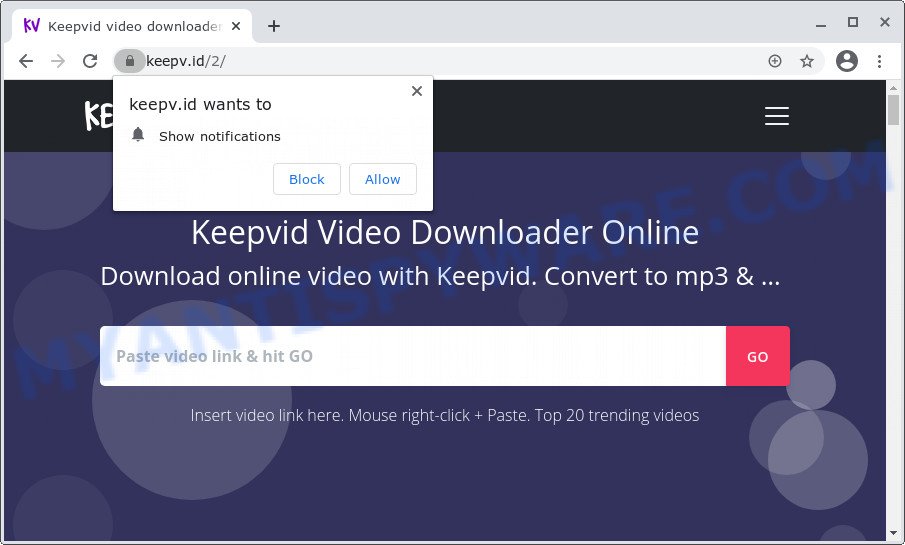Image resolution: width=905 pixels, height=545 pixels.
Task: Block notifications from keepv.id
Action: click(x=306, y=179)
